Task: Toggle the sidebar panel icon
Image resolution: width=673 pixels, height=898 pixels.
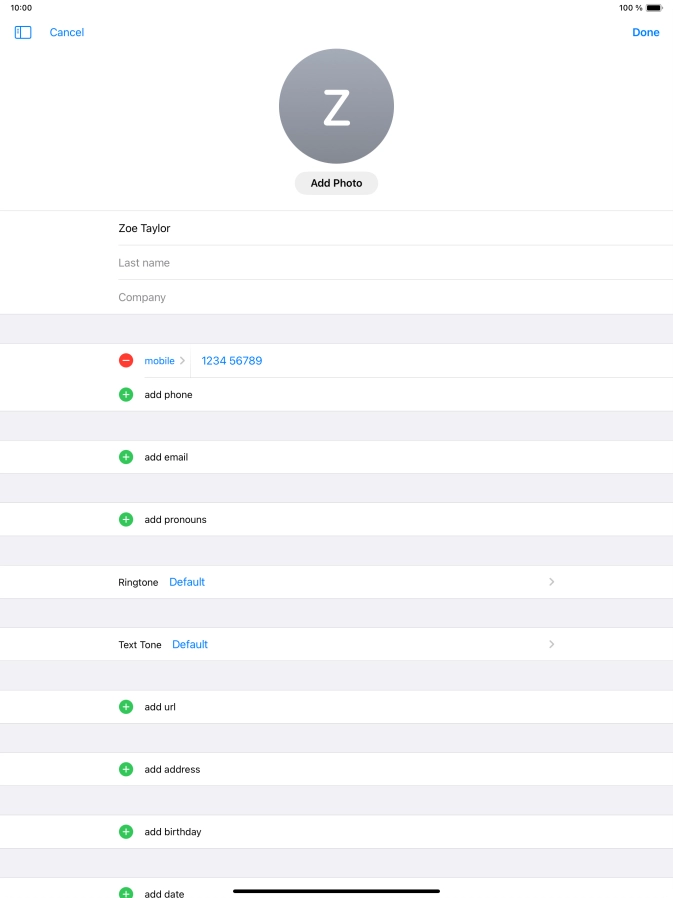Action: pyautogui.click(x=23, y=33)
